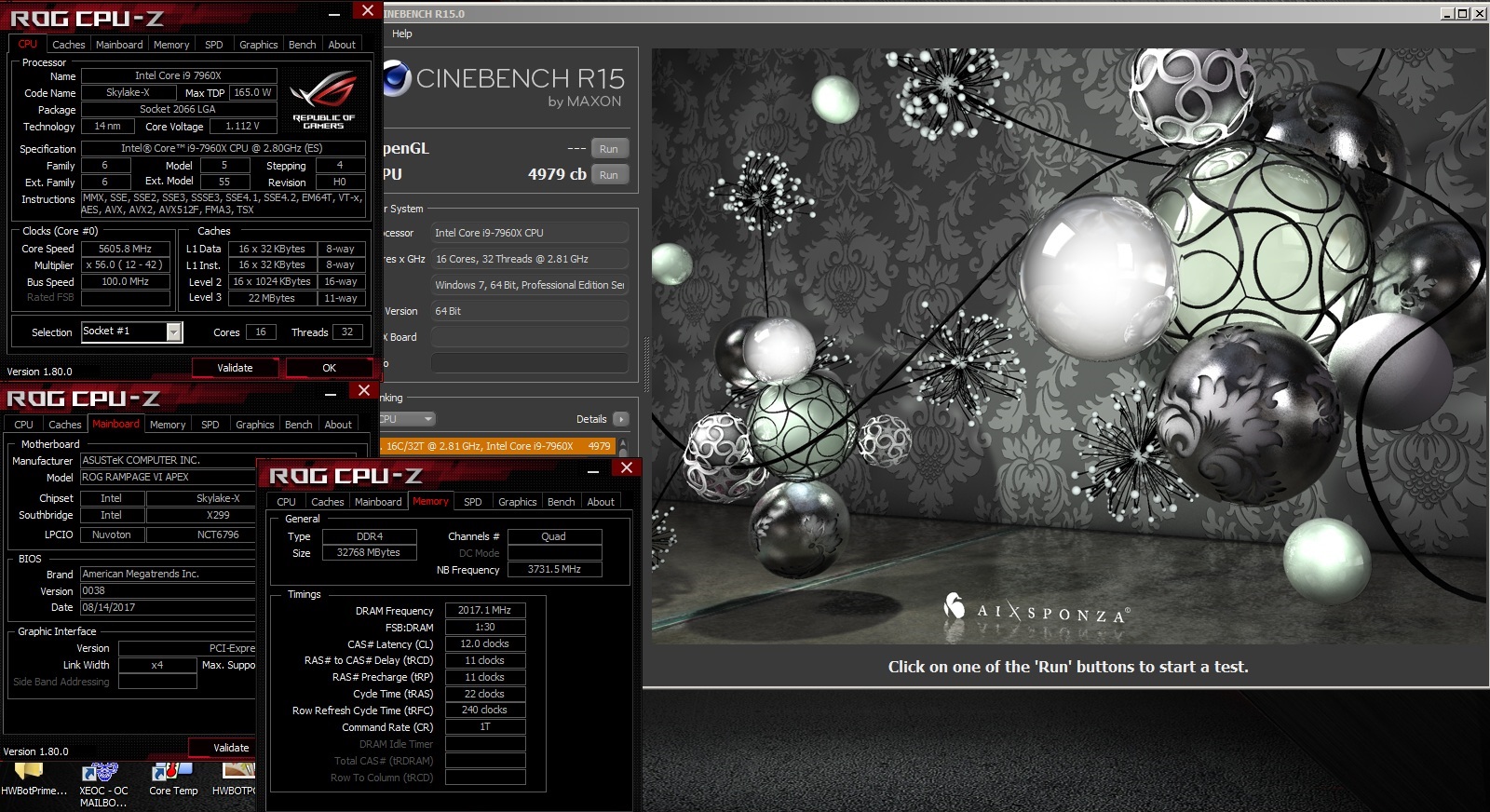The width and height of the screenshot is (1490, 812).
Task: Launch the Core Temp desktop icon
Action: click(x=173, y=779)
